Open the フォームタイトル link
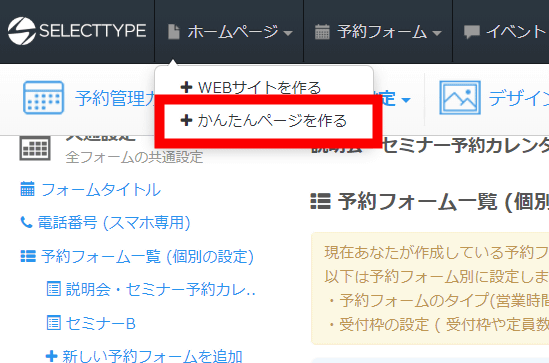 pos(101,190)
